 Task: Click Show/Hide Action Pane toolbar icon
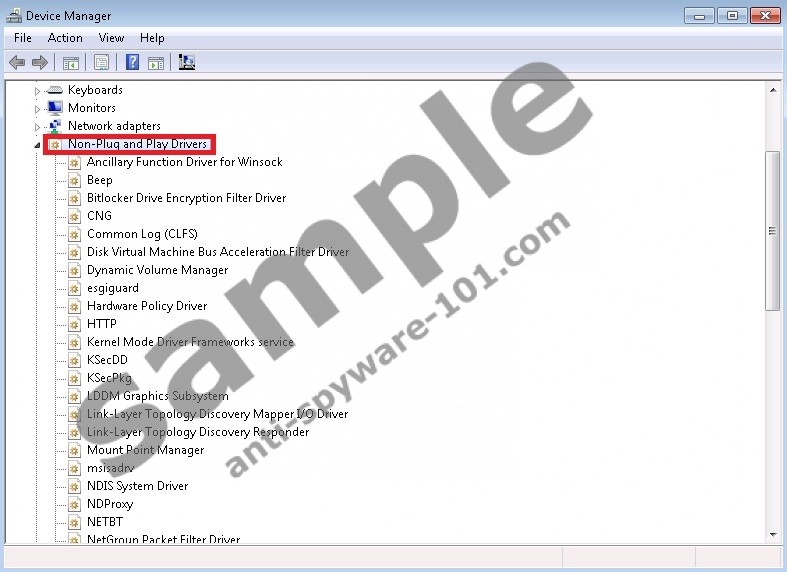pos(156,63)
